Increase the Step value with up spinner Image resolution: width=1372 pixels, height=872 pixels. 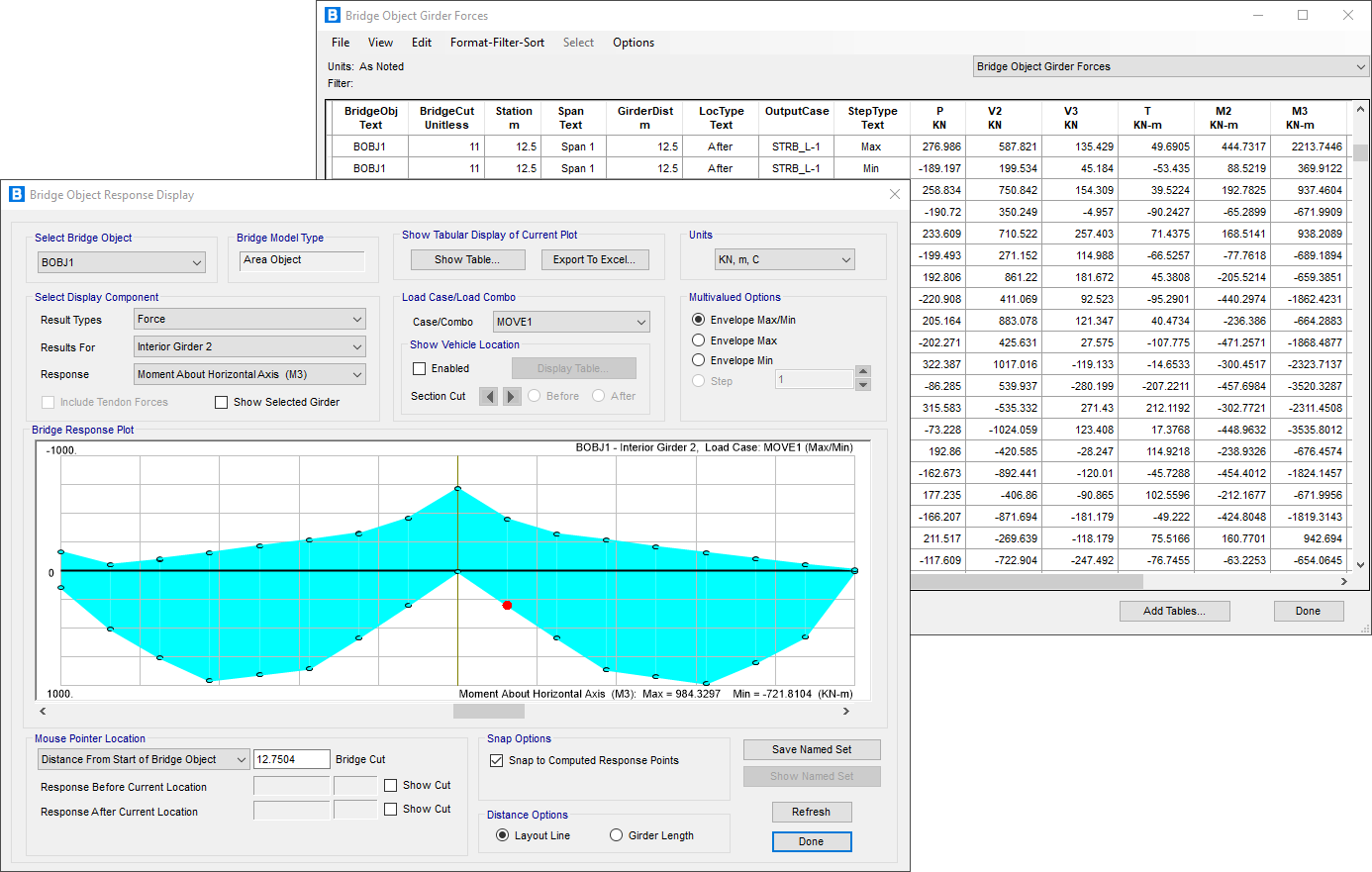(x=863, y=372)
